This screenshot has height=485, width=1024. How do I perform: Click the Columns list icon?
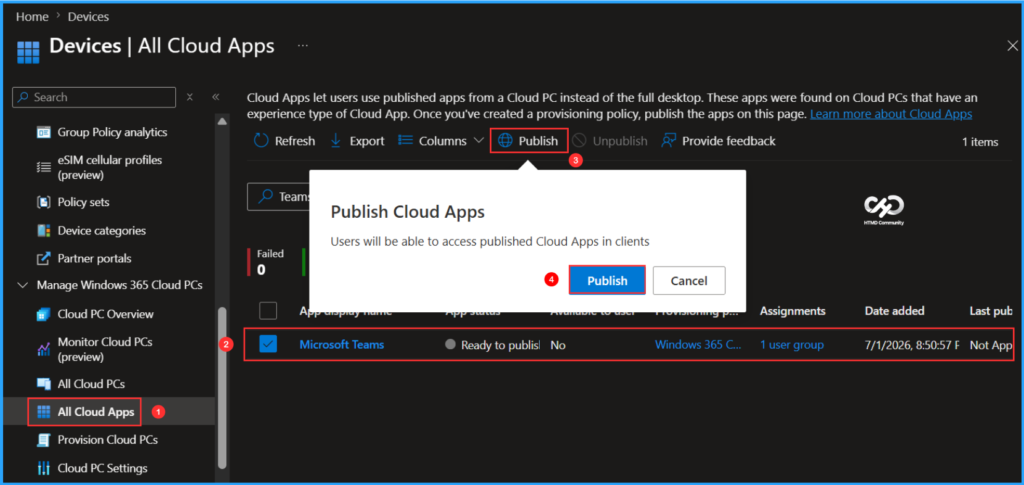click(406, 141)
